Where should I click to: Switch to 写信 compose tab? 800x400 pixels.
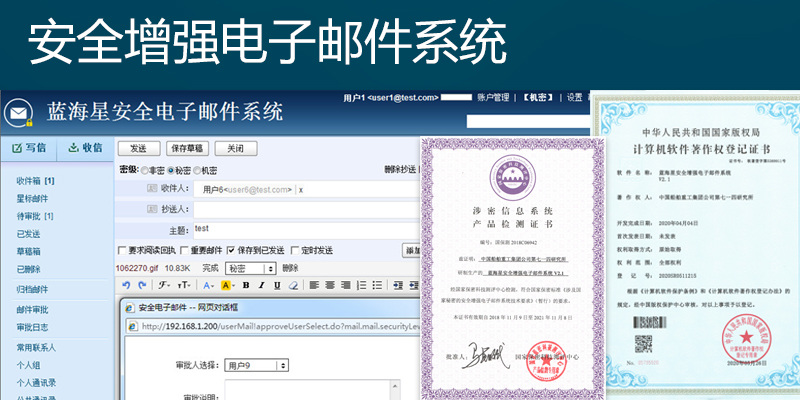[x=28, y=148]
